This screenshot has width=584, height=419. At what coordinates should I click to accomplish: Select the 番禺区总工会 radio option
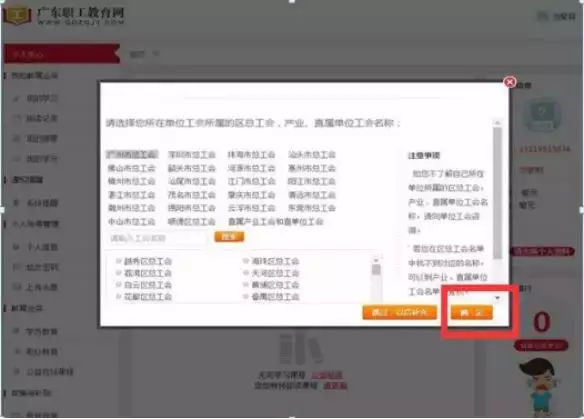coord(246,296)
